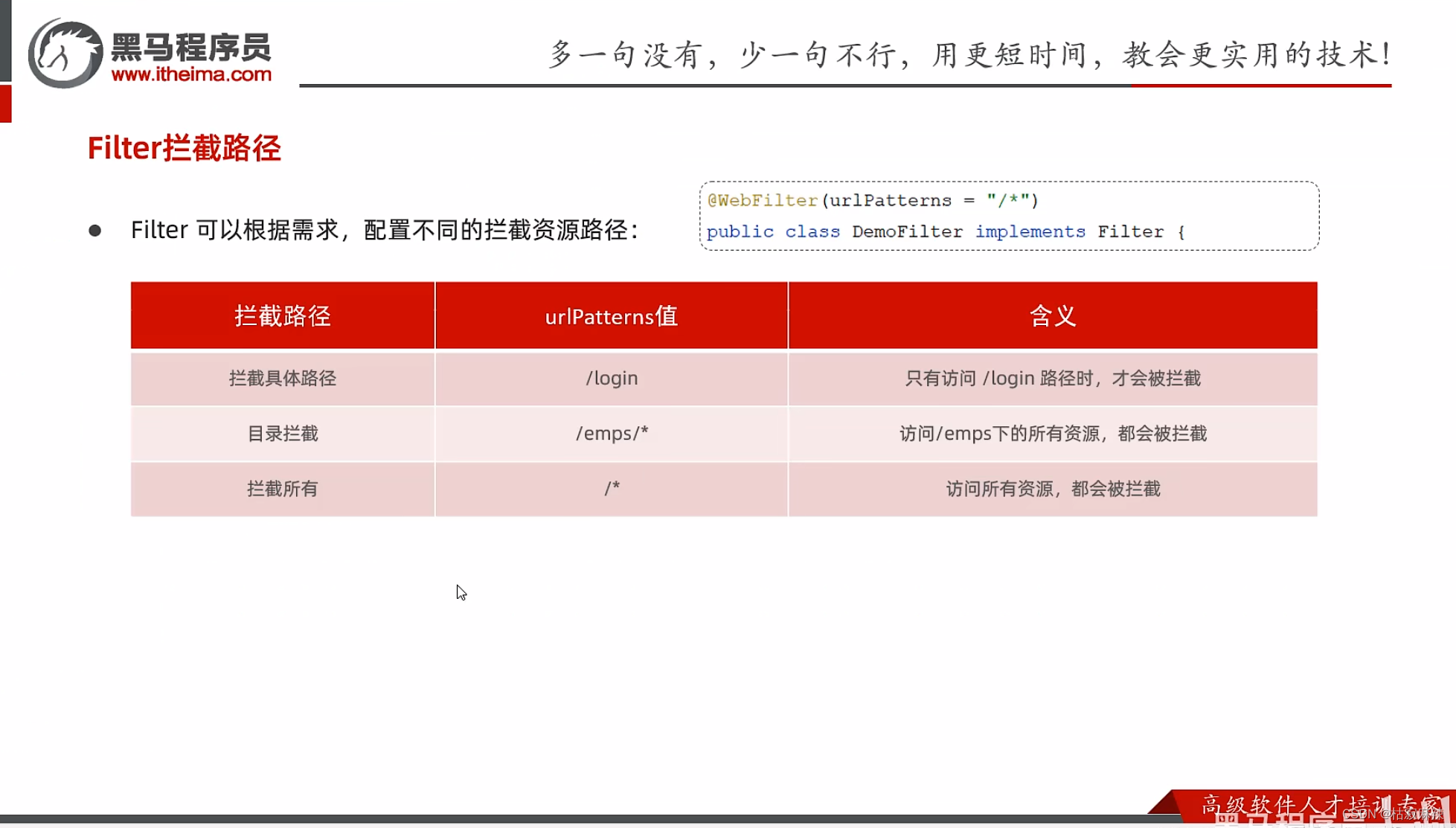Select the 访问/emps下的所有资源 meaning cell
Screen dimensions: 1456x828
pyautogui.click(x=1053, y=434)
